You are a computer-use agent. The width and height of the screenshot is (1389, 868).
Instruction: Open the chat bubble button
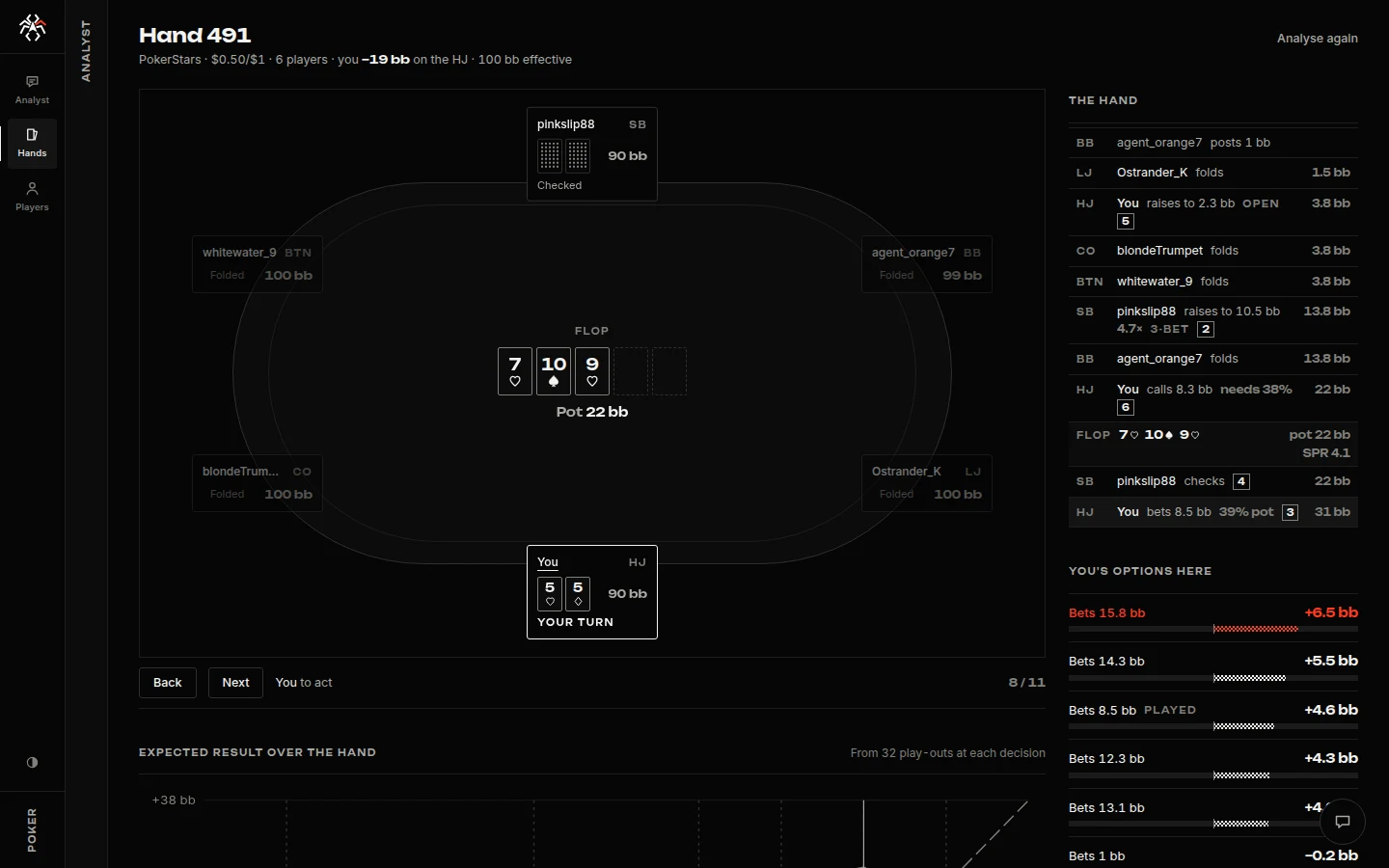[x=1342, y=822]
